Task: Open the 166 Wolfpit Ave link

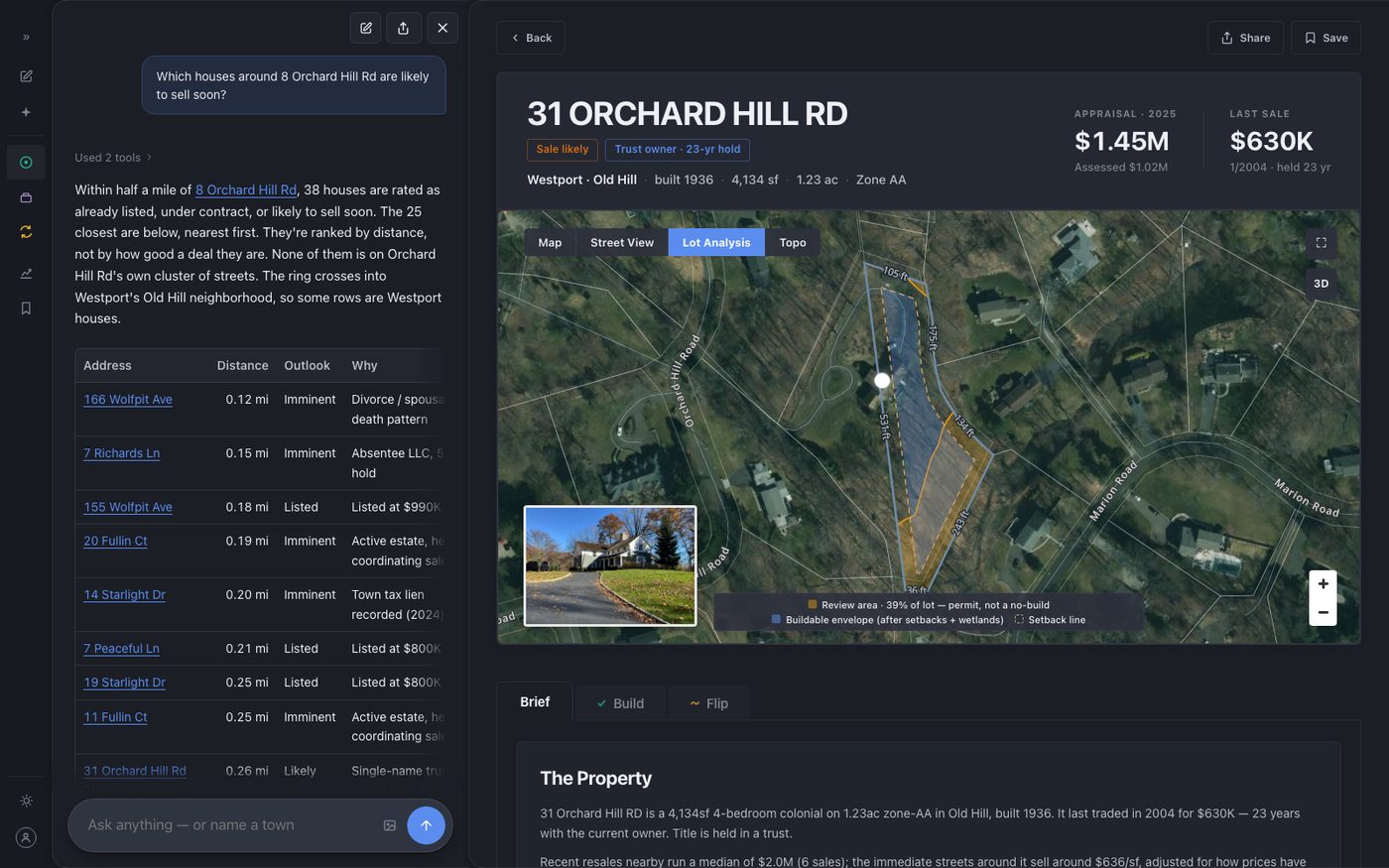Action: (x=128, y=399)
